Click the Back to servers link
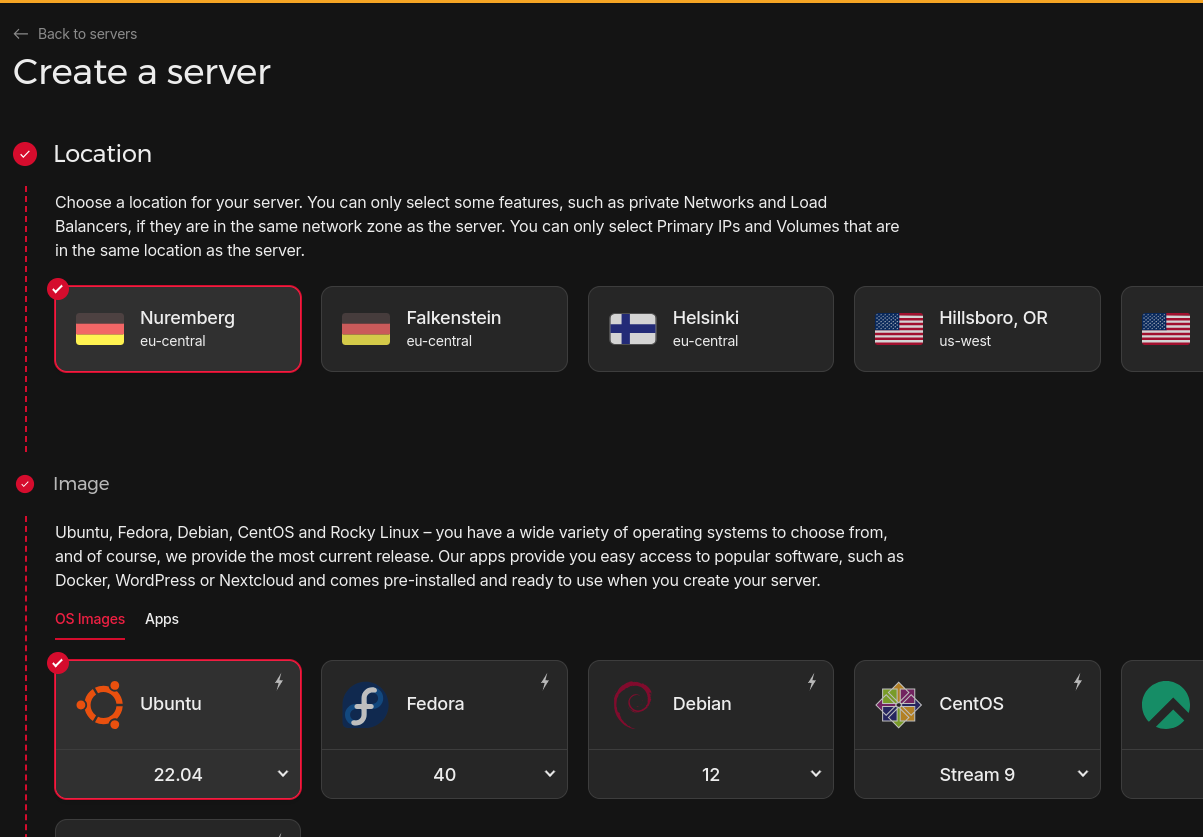This screenshot has height=837, width=1203. coord(75,33)
